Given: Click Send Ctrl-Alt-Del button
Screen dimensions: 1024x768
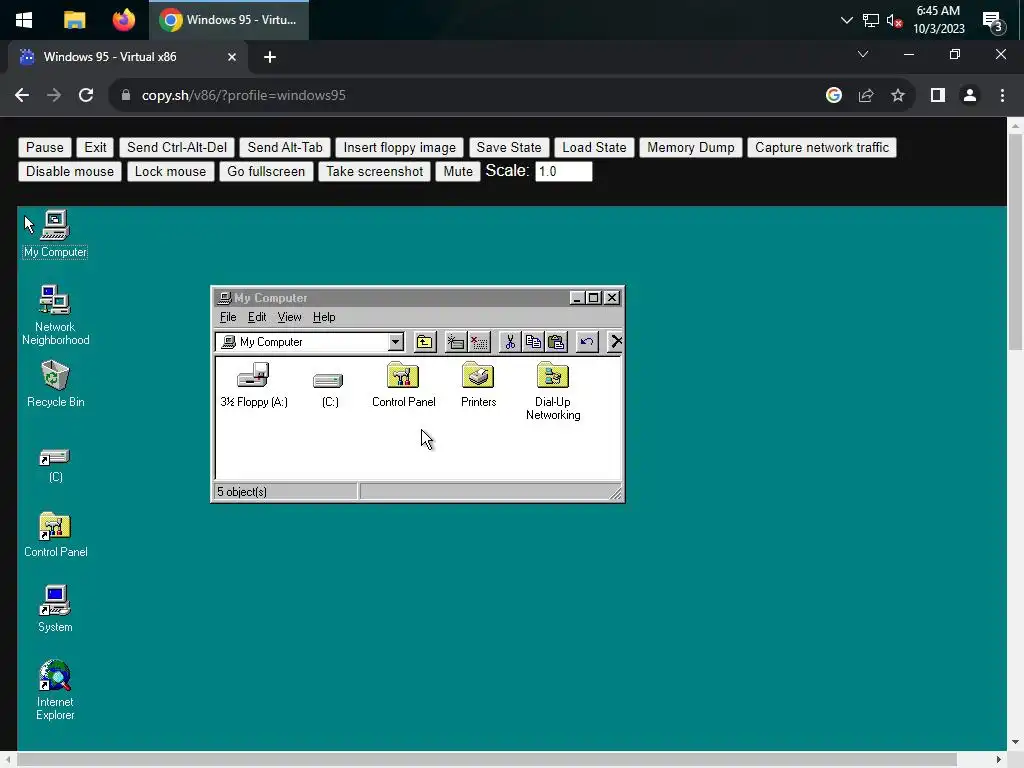Looking at the screenshot, I should click(x=177, y=148).
